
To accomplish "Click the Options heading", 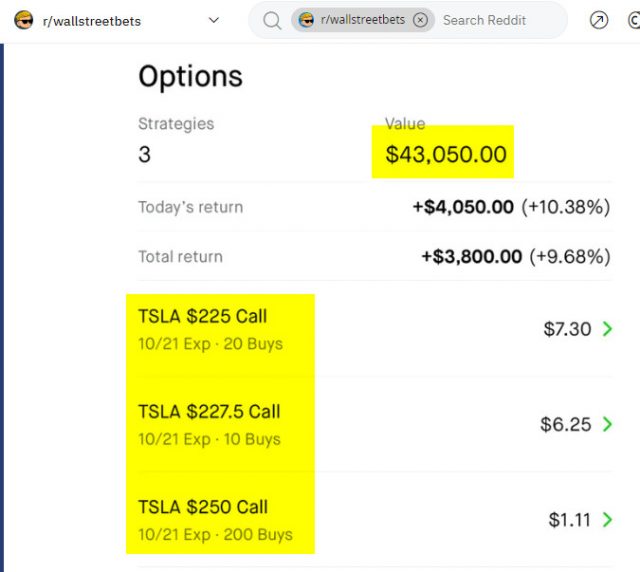I will click(x=190, y=77).
